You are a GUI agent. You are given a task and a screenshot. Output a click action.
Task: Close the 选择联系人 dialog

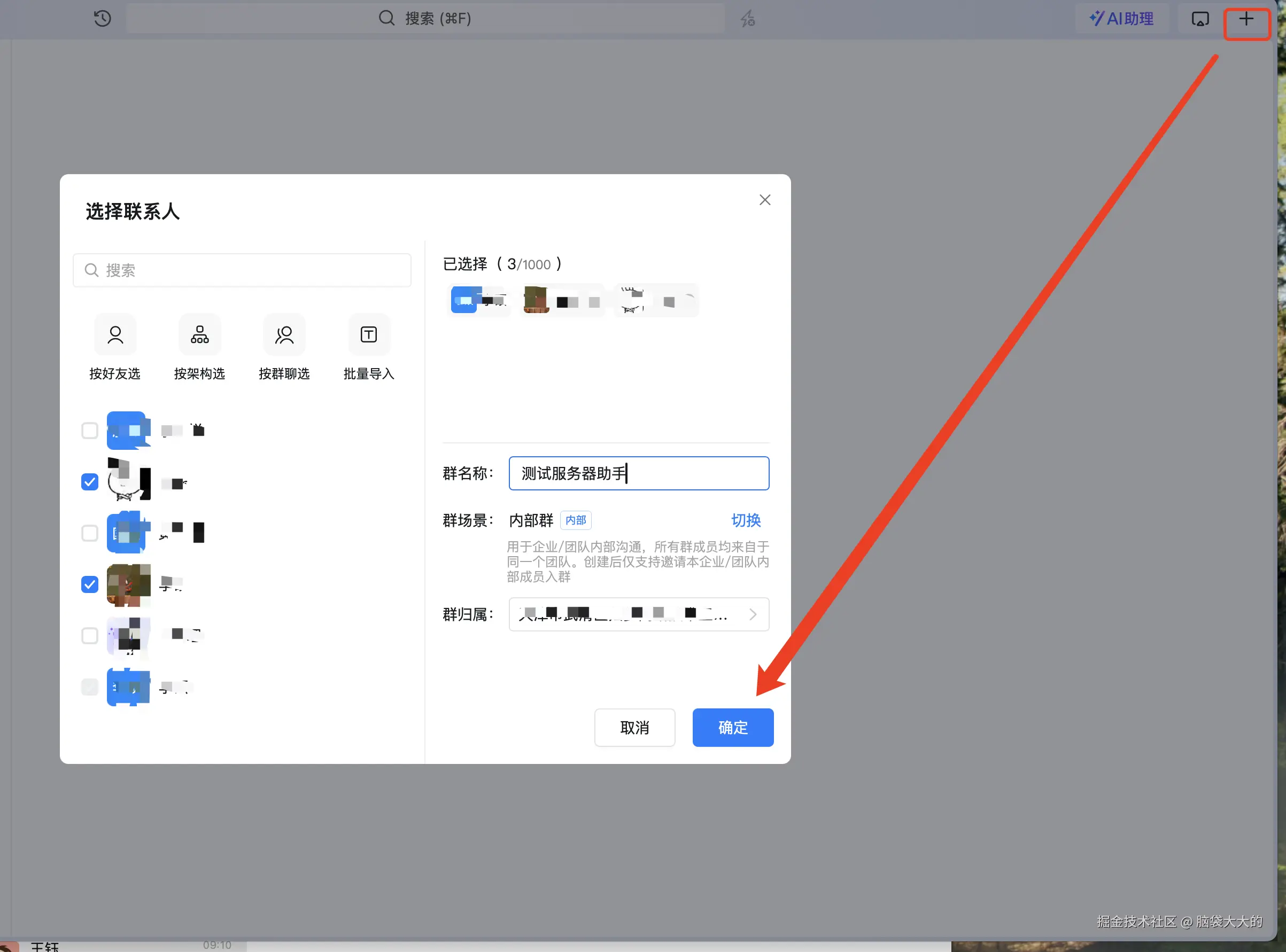pos(764,200)
